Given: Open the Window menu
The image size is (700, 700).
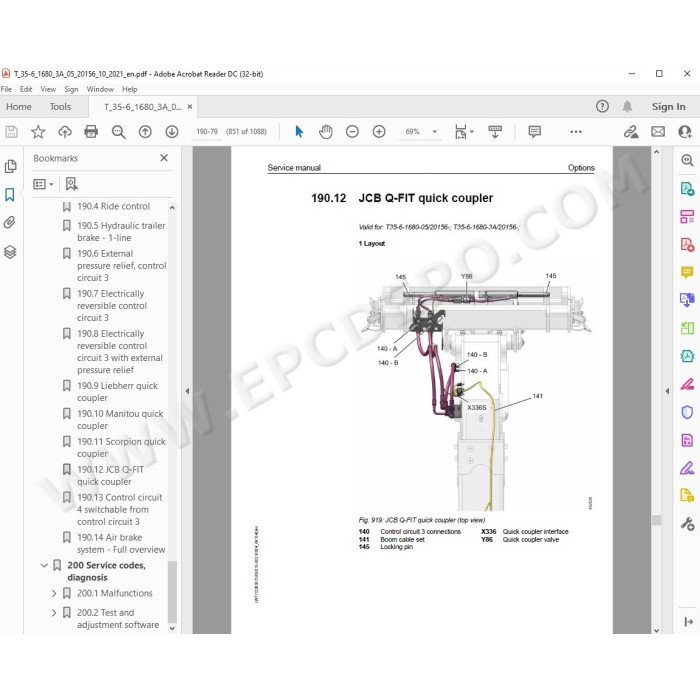Looking at the screenshot, I should click(x=100, y=89).
